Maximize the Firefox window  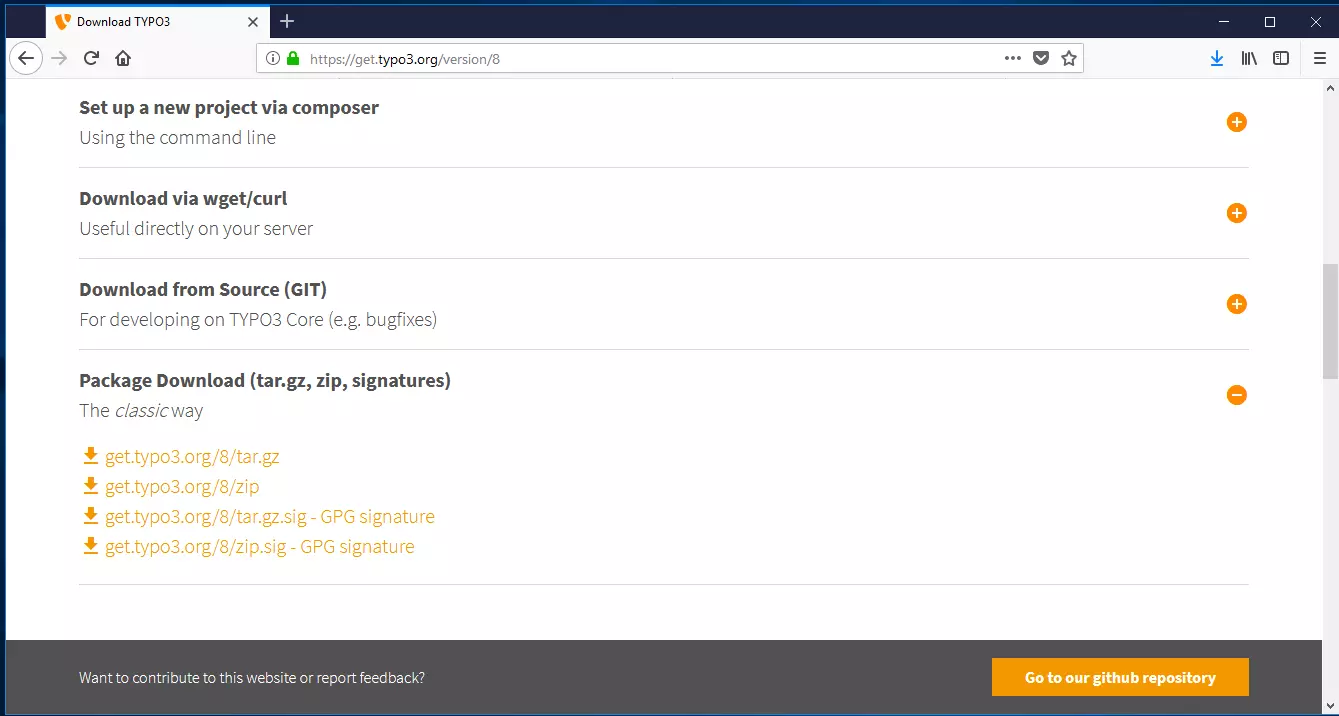tap(1269, 21)
